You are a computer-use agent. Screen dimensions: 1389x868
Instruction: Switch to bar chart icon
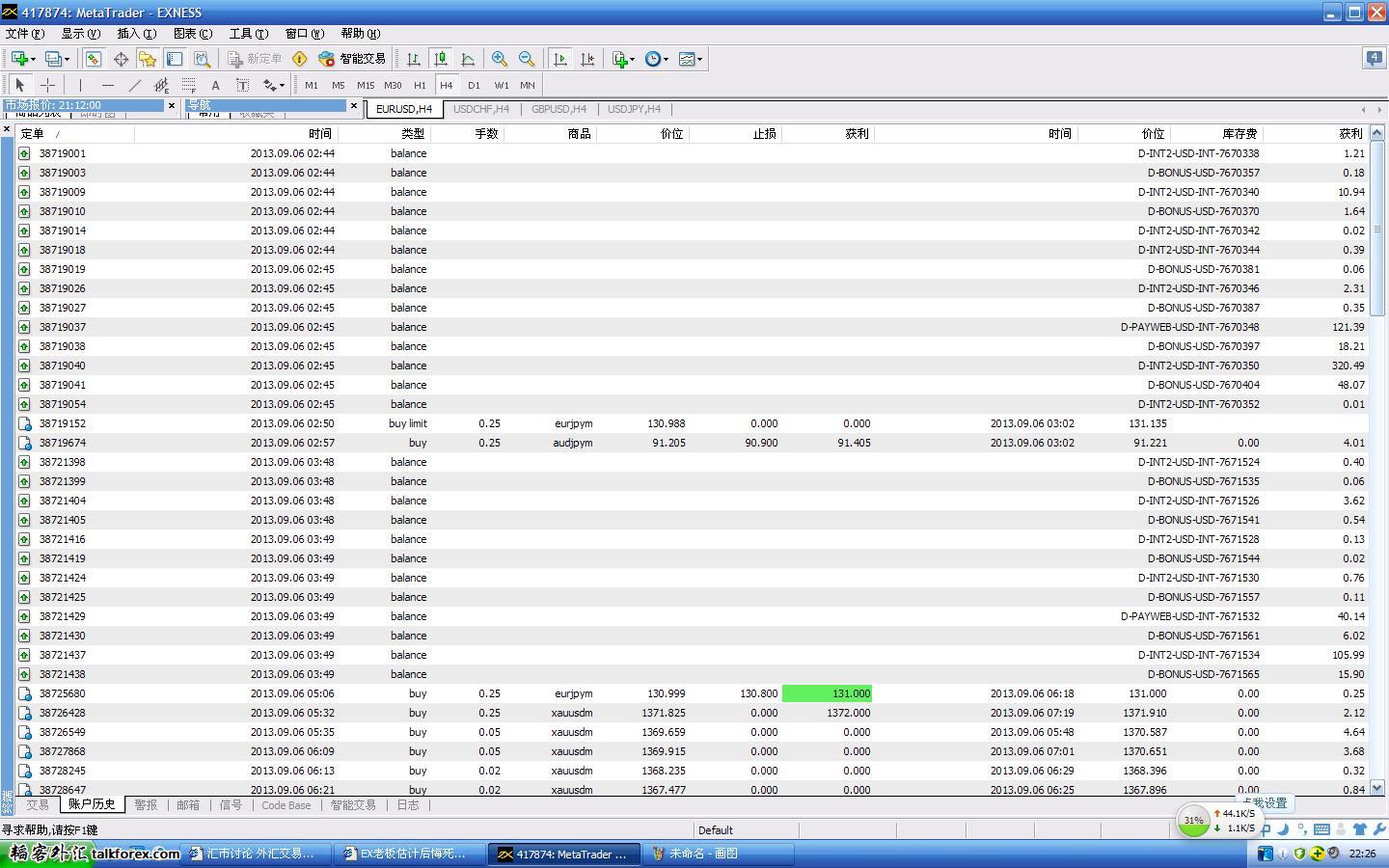pyautogui.click(x=414, y=59)
